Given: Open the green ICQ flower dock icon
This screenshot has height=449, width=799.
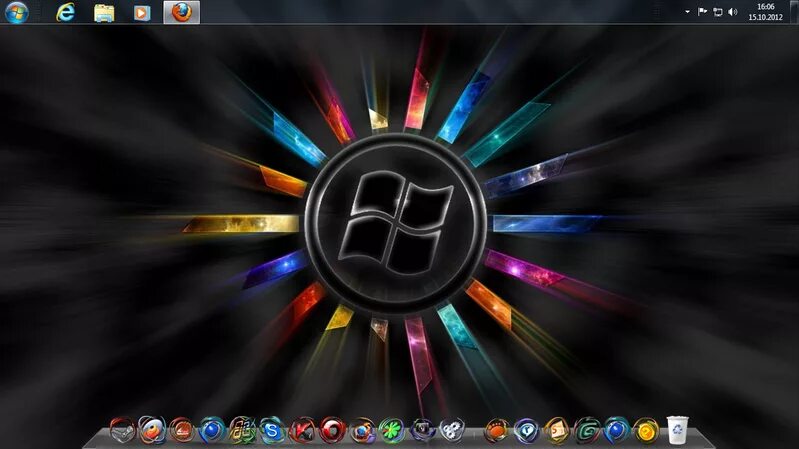Looking at the screenshot, I should [x=391, y=431].
